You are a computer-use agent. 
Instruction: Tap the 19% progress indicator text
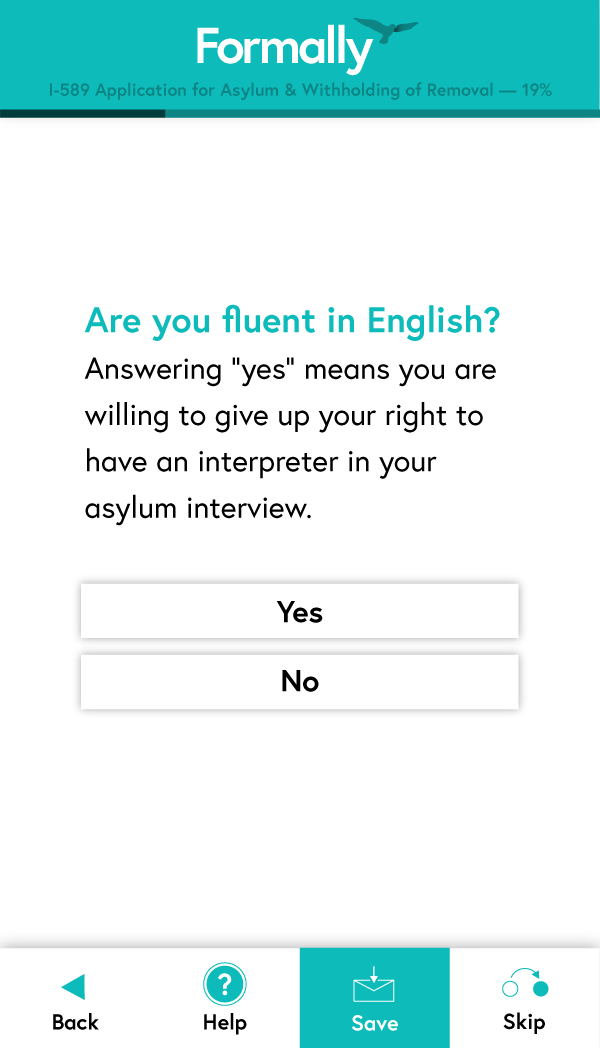537,90
